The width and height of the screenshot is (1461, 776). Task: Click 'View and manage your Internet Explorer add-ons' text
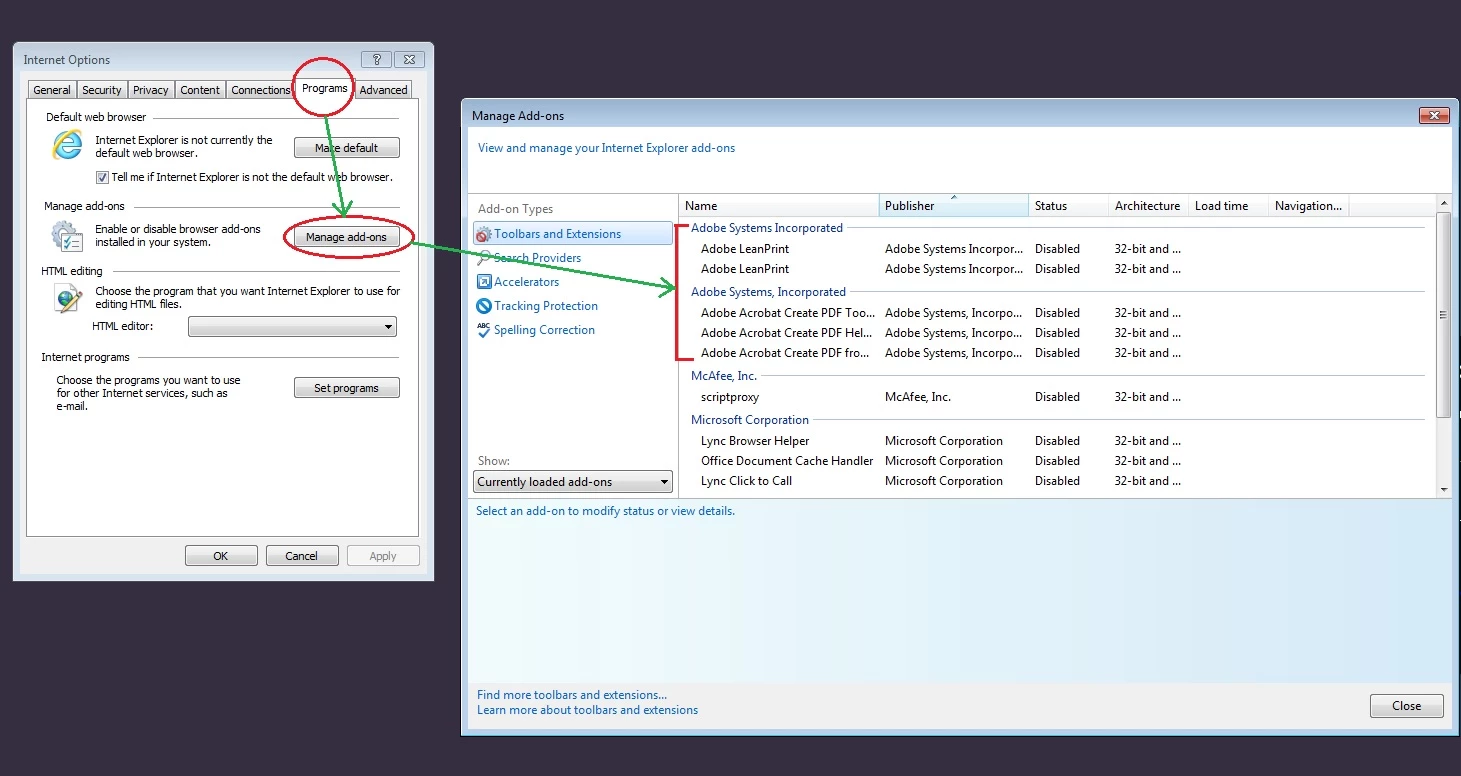click(606, 148)
